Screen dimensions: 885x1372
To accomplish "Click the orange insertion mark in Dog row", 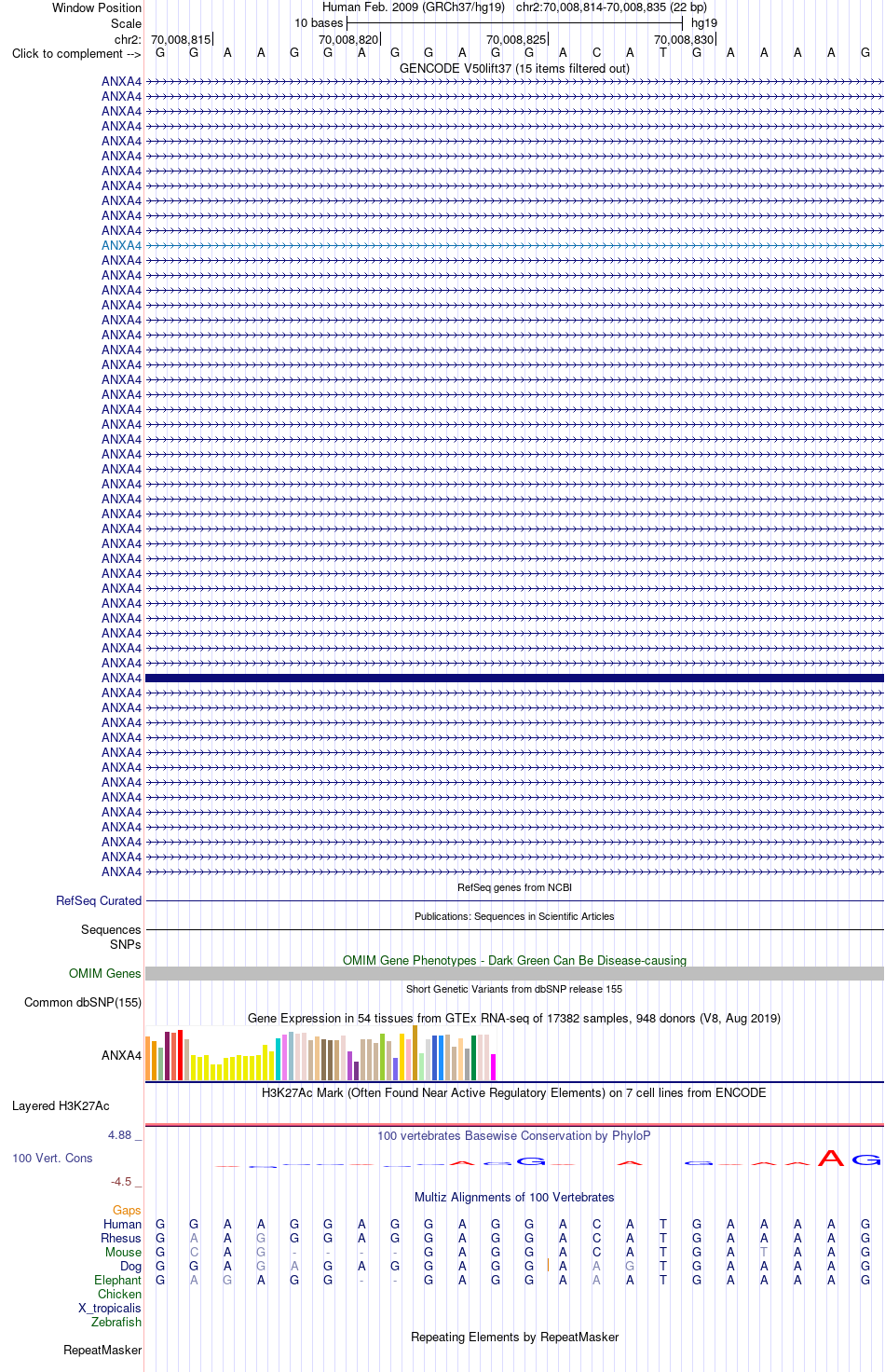I will [548, 1266].
